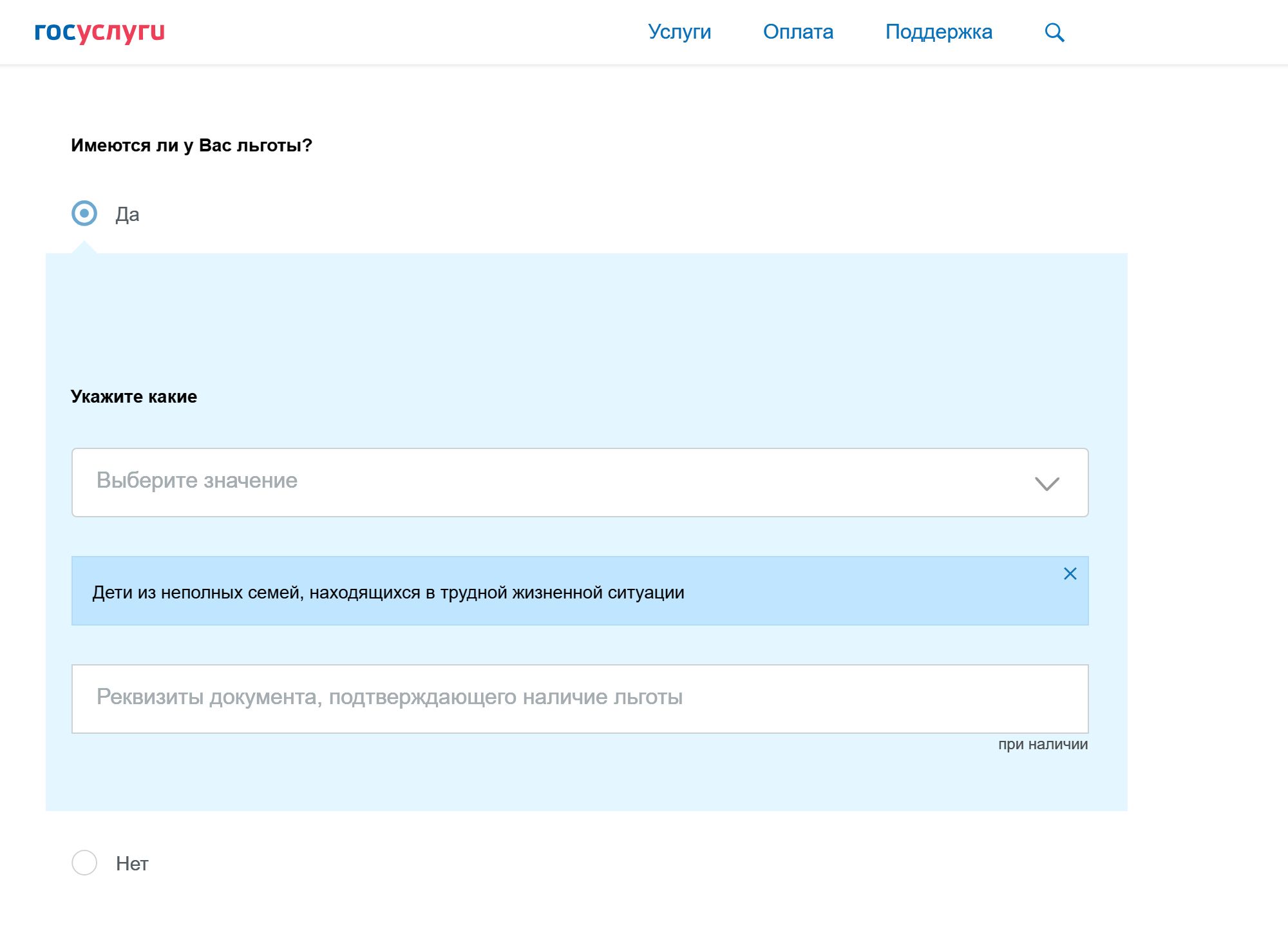Go to the Оплата section
1288x938 pixels.
point(798,32)
